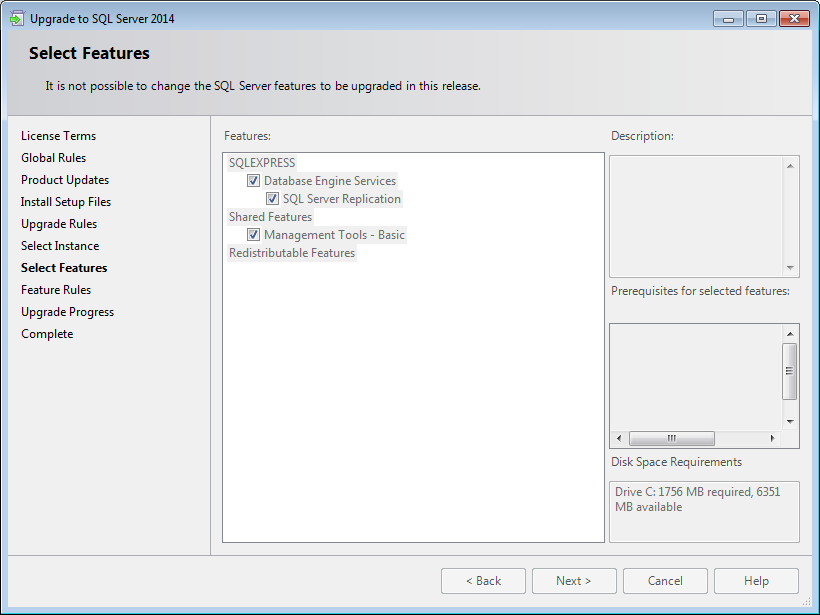Viewport: 820px width, 615px height.
Task: Click the Database Engine Services label
Action: point(330,181)
